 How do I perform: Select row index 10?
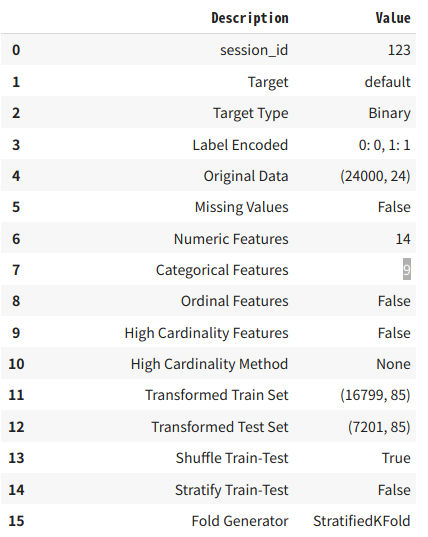click(16, 364)
